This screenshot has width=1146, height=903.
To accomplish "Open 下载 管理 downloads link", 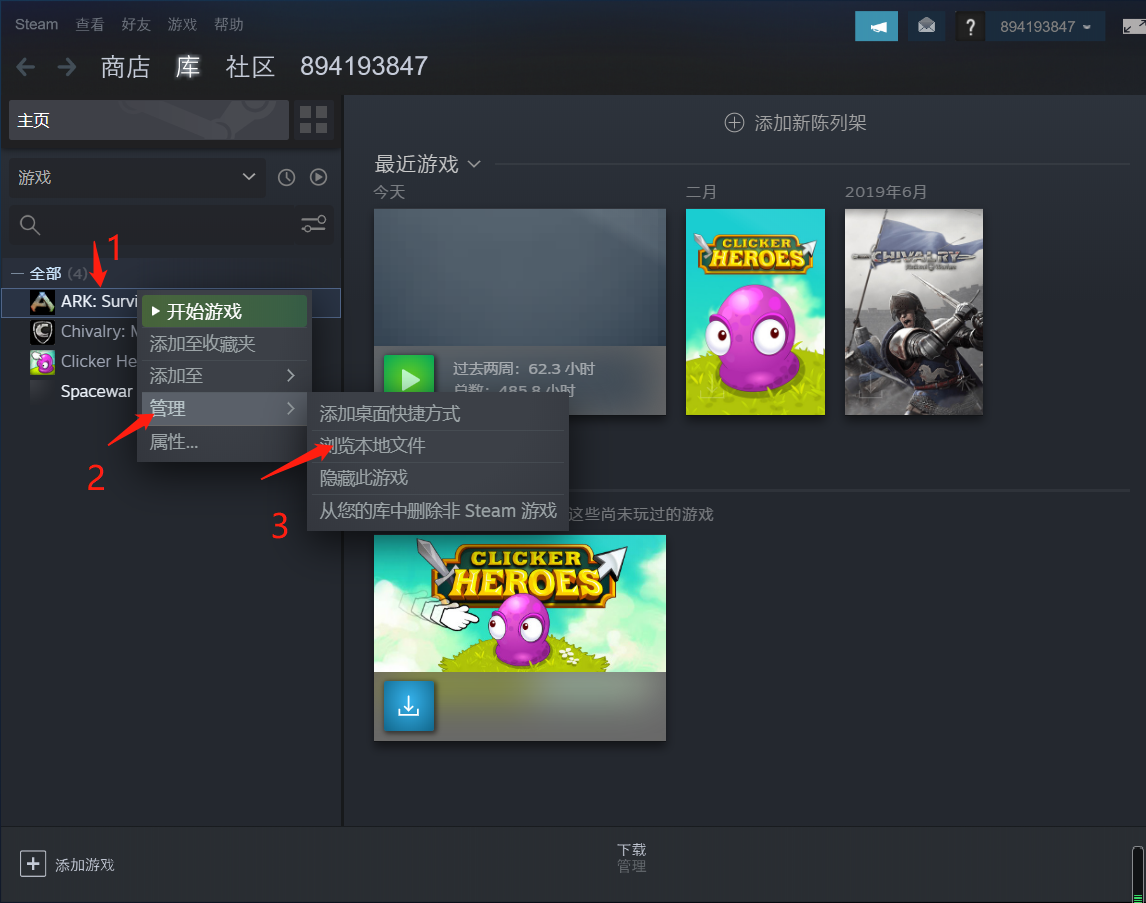I will (x=631, y=858).
